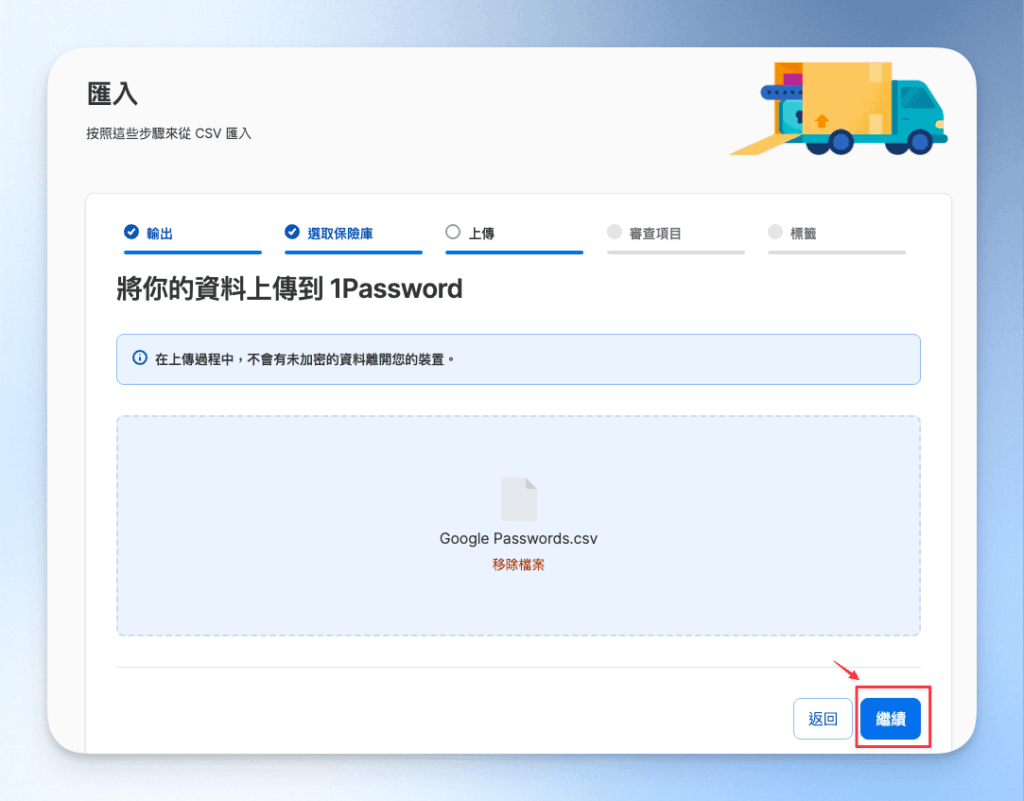Viewport: 1024px width, 801px height.
Task: Click the circle indicator beside 上傳
Action: 453,232
